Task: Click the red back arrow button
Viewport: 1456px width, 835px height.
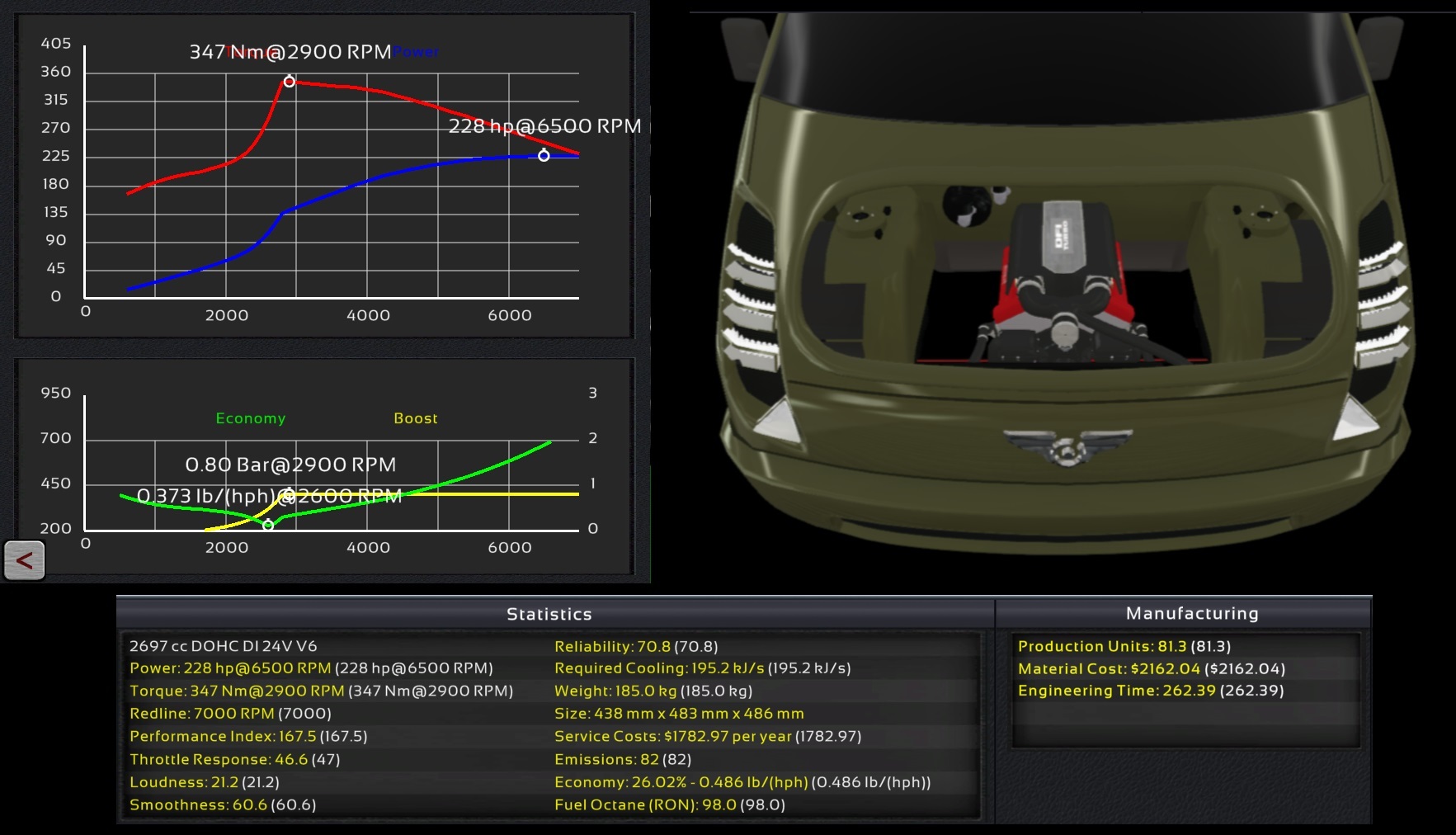Action: (25, 561)
